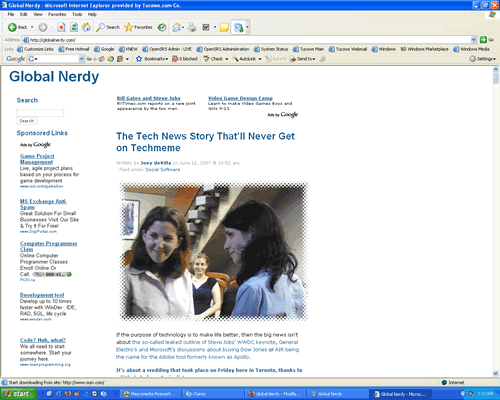Viewport: 500px width, 400px height.
Task: Click the vertical scrollbar thumb
Action: pos(496,78)
